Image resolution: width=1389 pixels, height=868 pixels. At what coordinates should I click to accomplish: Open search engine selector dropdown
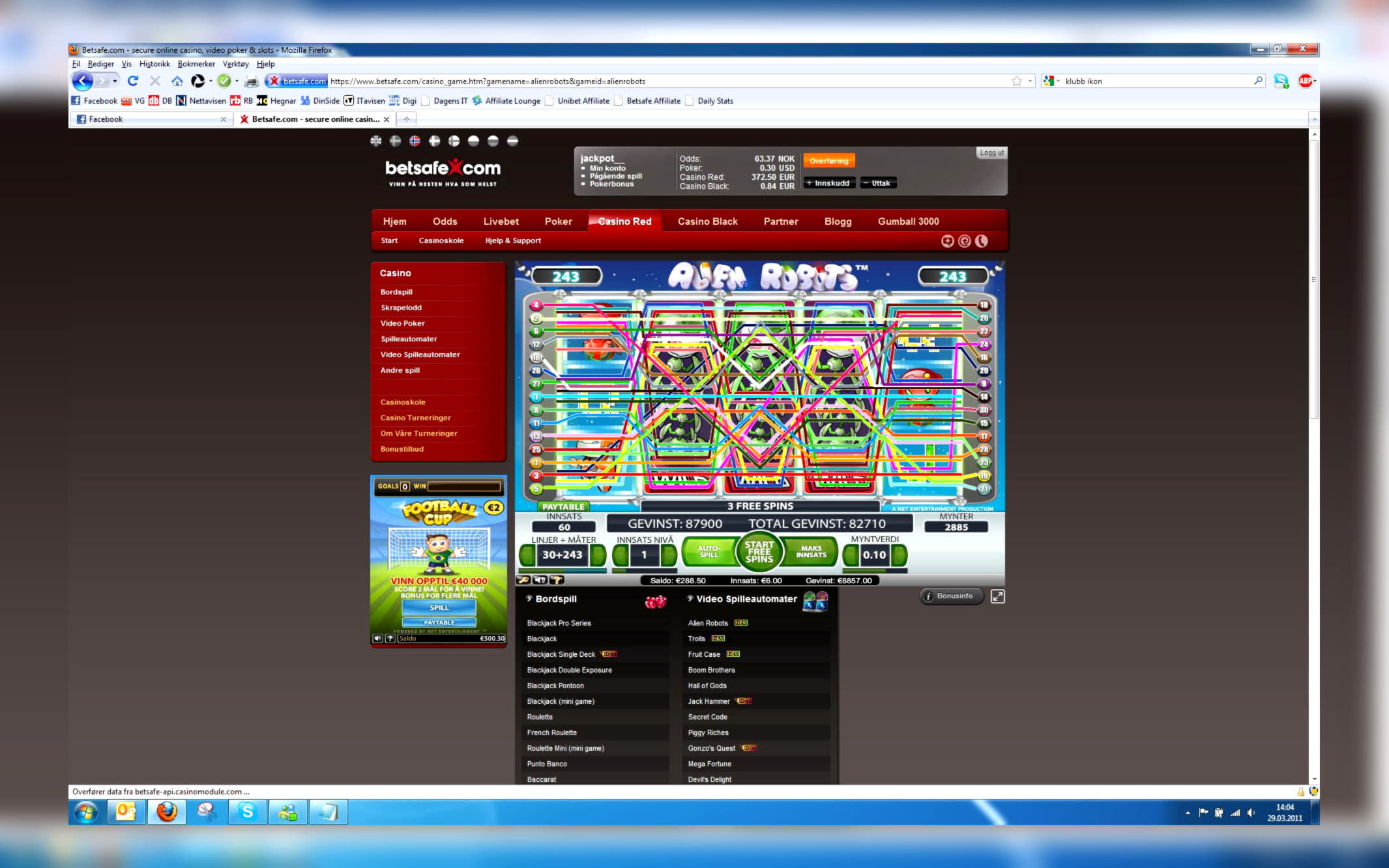click(x=1051, y=81)
